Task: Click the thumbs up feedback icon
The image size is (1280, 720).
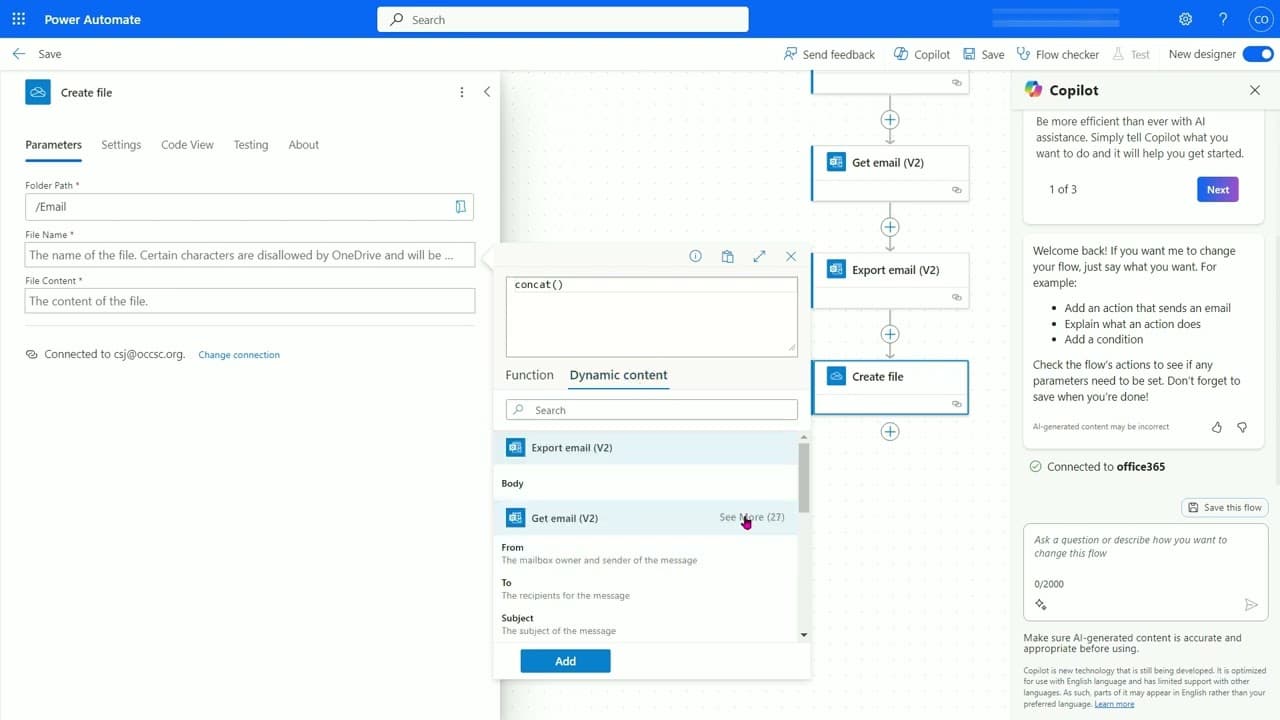Action: click(1217, 427)
